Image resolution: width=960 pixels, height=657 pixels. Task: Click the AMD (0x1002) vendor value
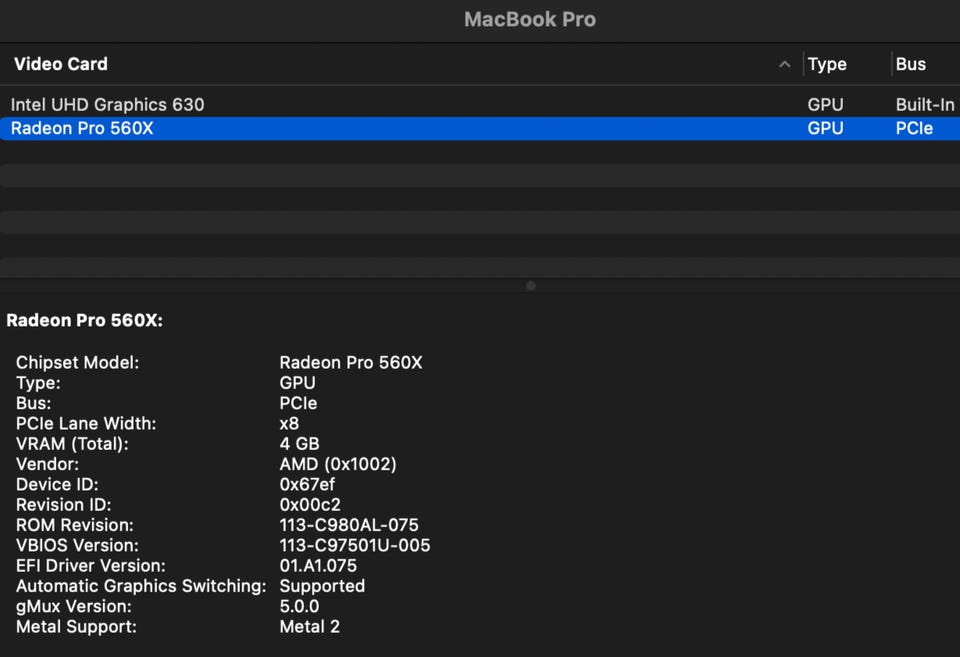pos(338,464)
